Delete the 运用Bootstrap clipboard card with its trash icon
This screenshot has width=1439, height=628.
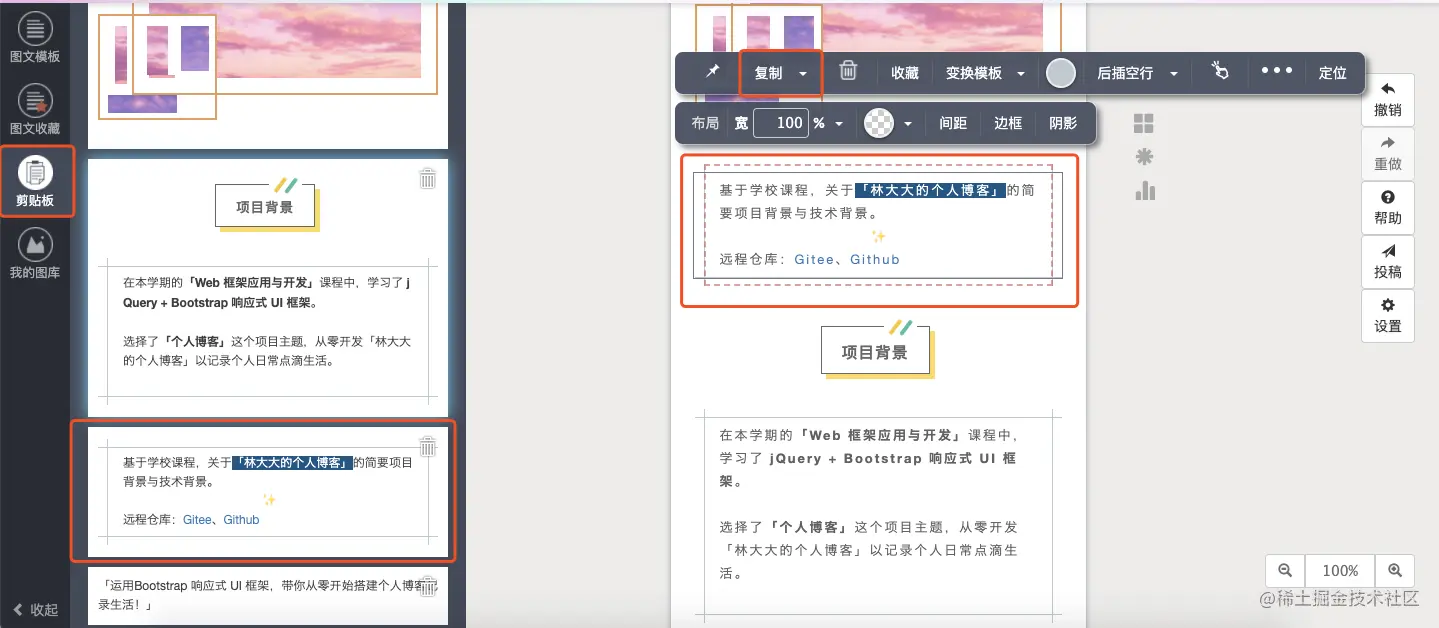pos(427,587)
